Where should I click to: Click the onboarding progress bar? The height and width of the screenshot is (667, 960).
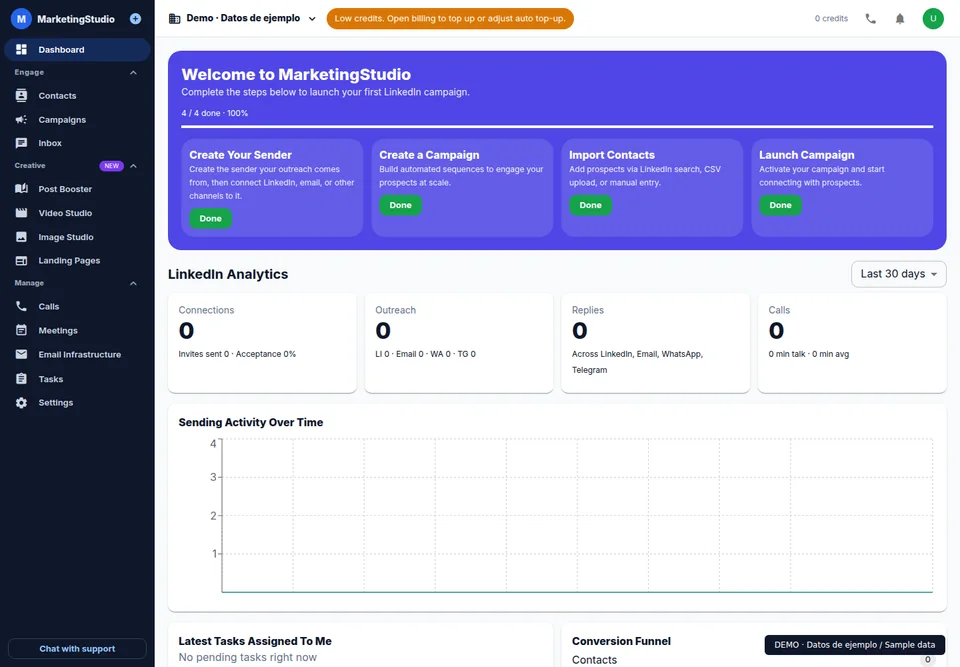pyautogui.click(x=557, y=127)
